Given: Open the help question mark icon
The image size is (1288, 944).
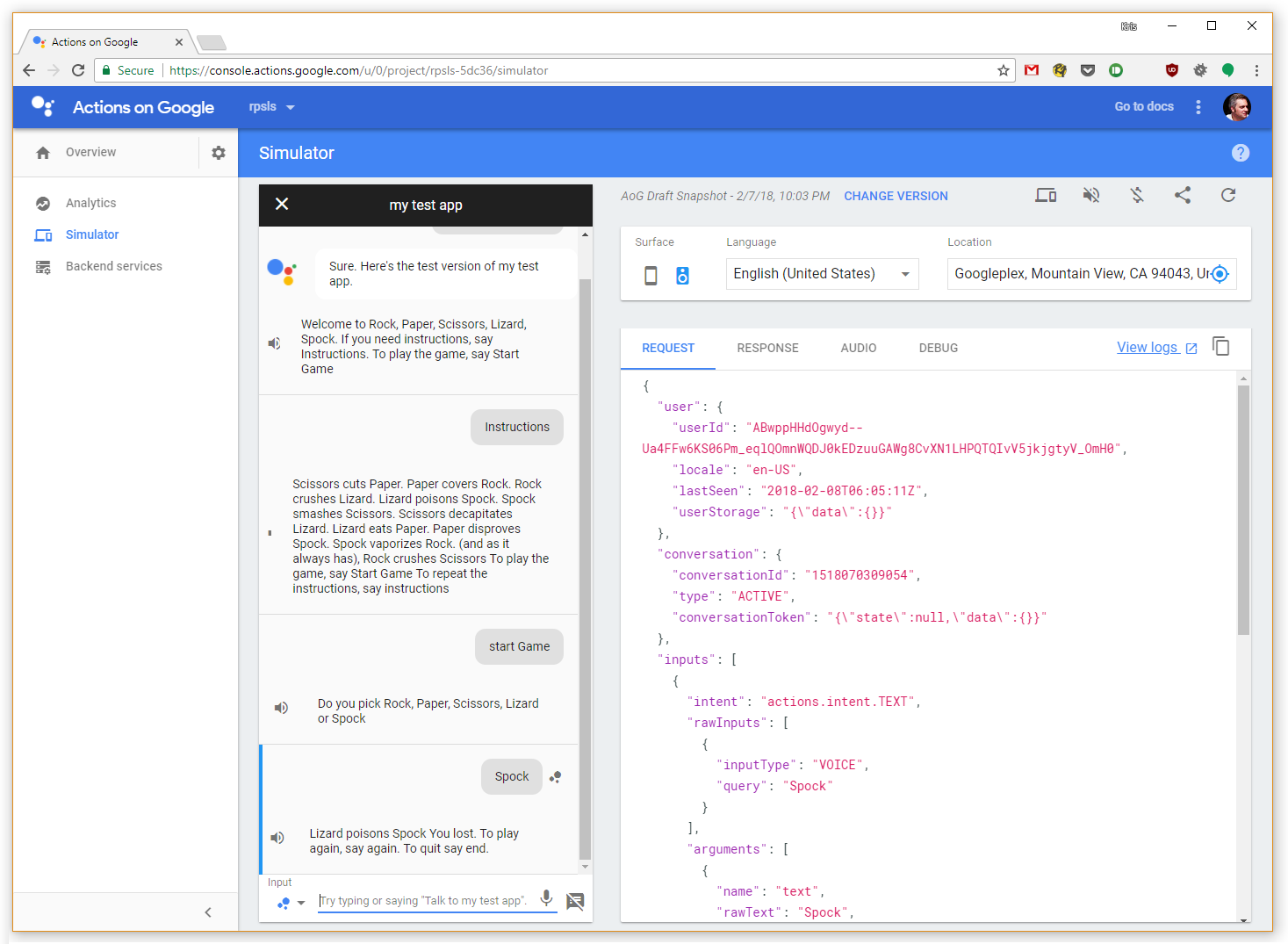Looking at the screenshot, I should pos(1240,153).
